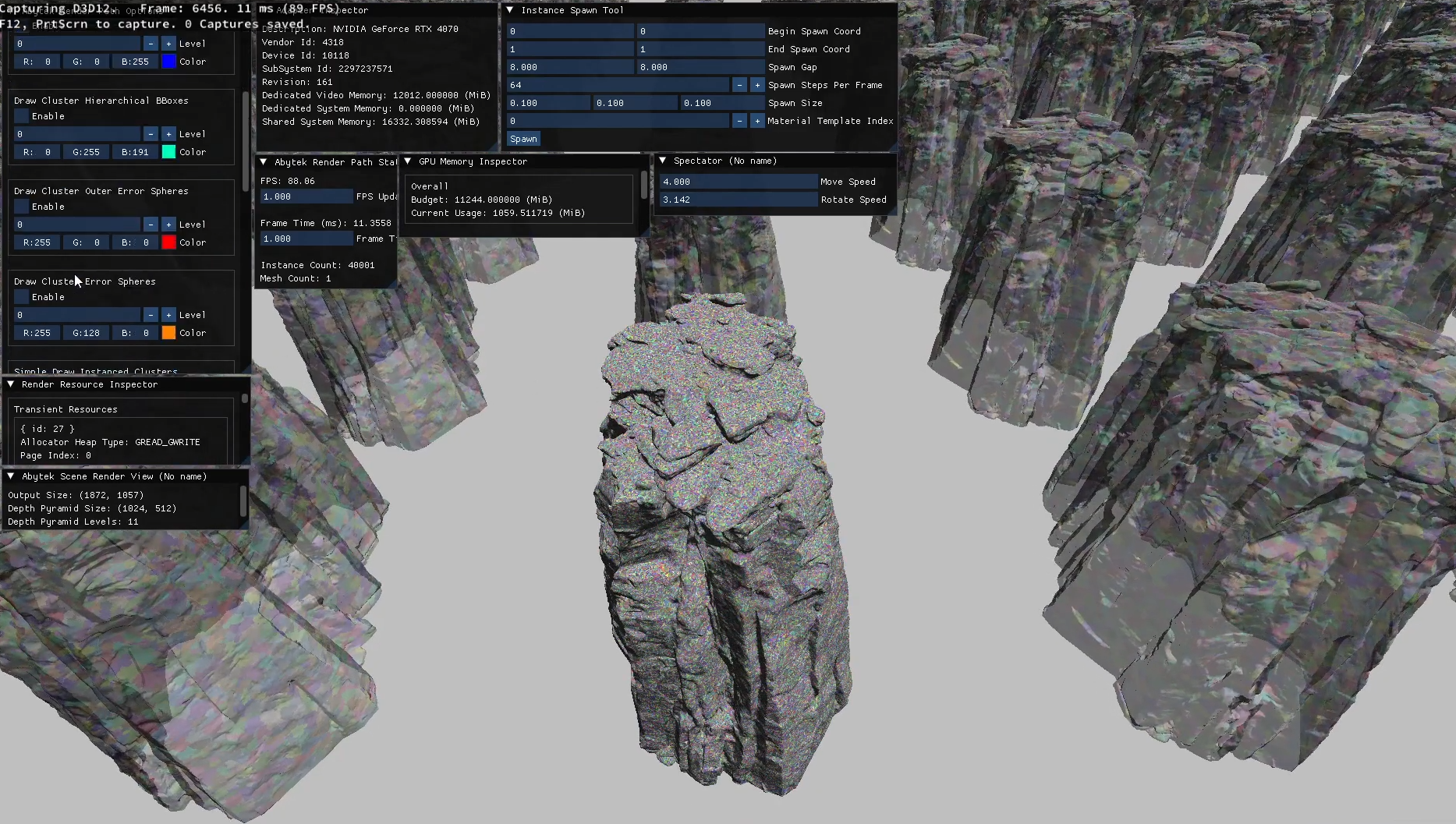Viewport: 1456px width, 824px height.
Task: Open the red color swatch for Outer Error Spheres
Action: click(168, 242)
